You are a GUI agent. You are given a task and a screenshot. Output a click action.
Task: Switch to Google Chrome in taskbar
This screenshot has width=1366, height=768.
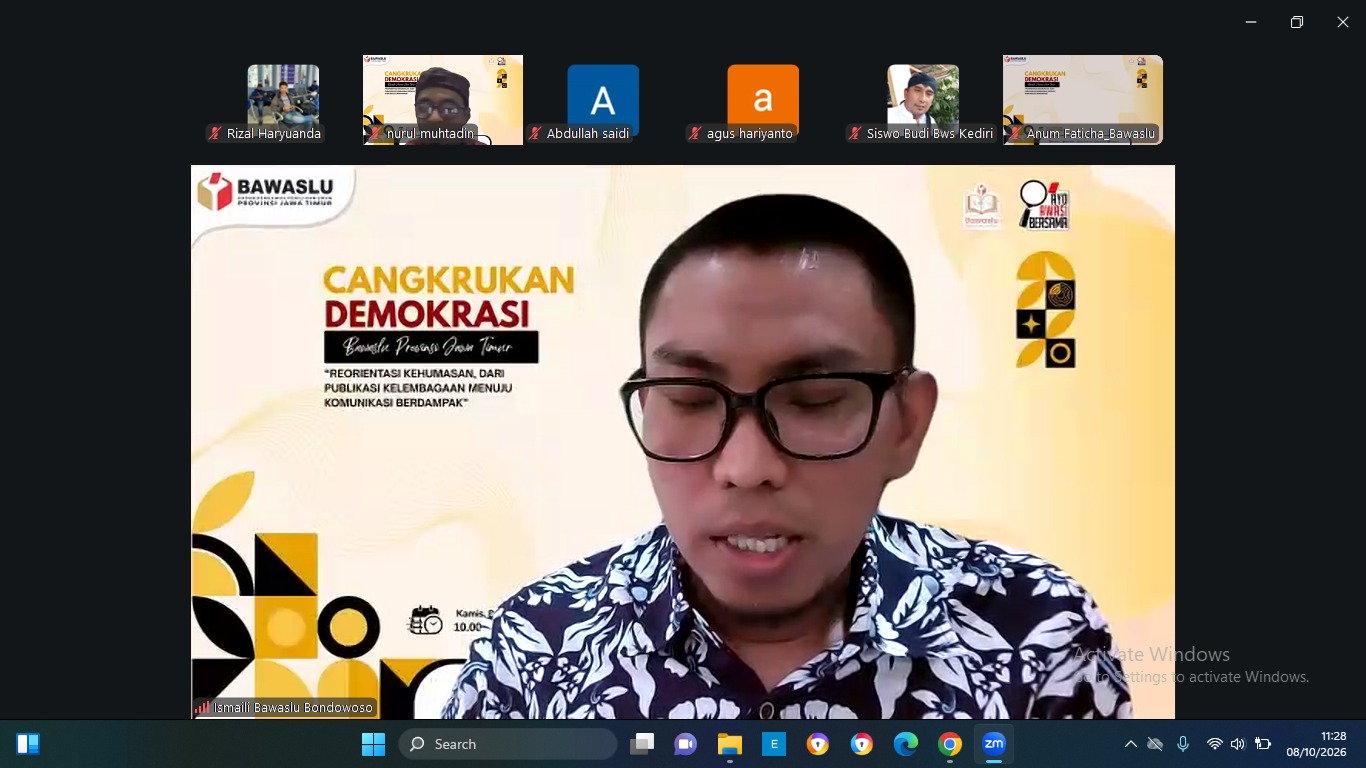coord(950,744)
